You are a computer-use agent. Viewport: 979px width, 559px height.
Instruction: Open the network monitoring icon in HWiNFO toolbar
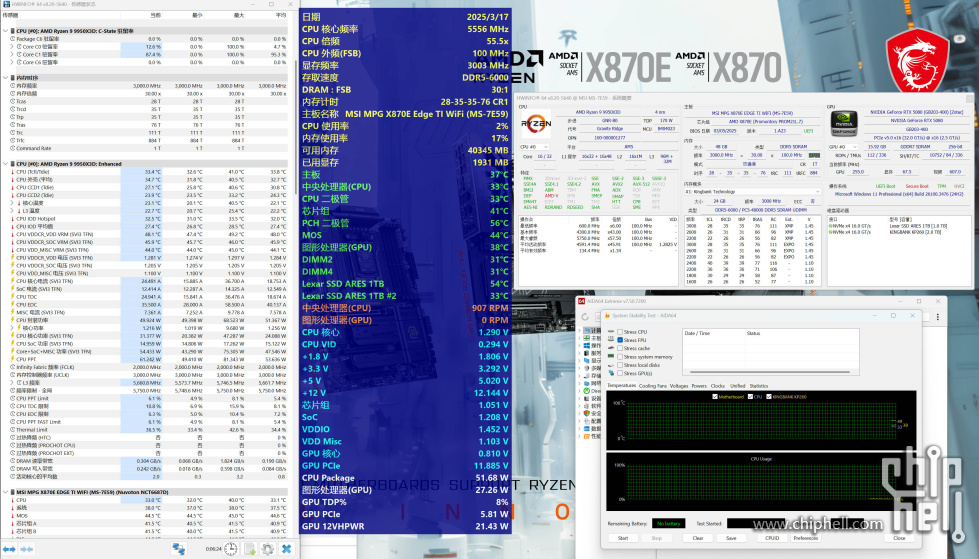click(x=179, y=548)
